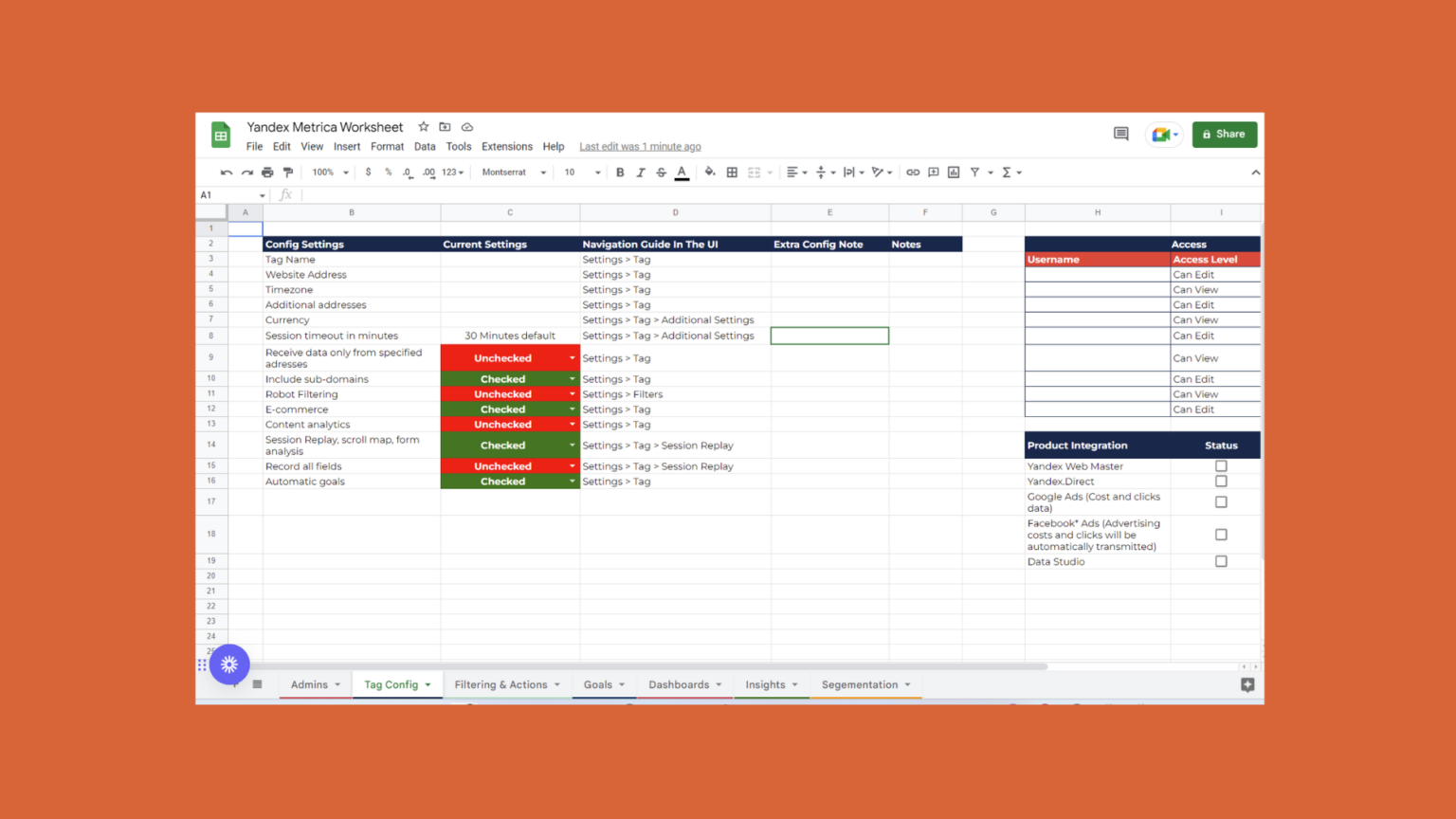This screenshot has height=819, width=1456.
Task: Expand the zoom level dropdown
Action: point(329,172)
